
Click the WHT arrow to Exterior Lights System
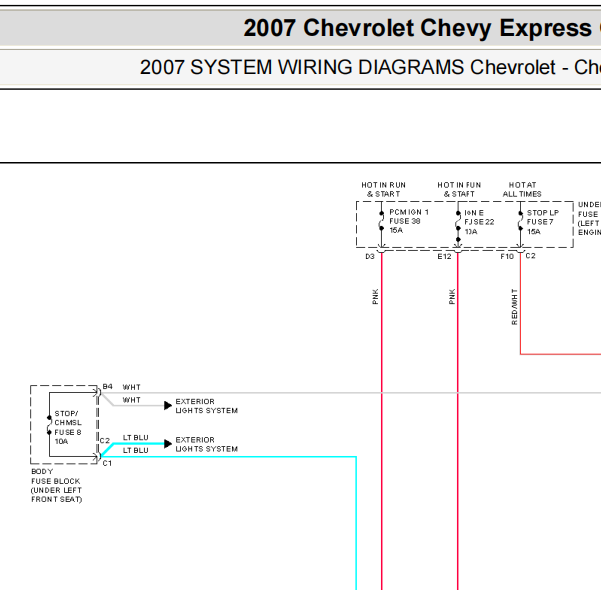(x=168, y=406)
